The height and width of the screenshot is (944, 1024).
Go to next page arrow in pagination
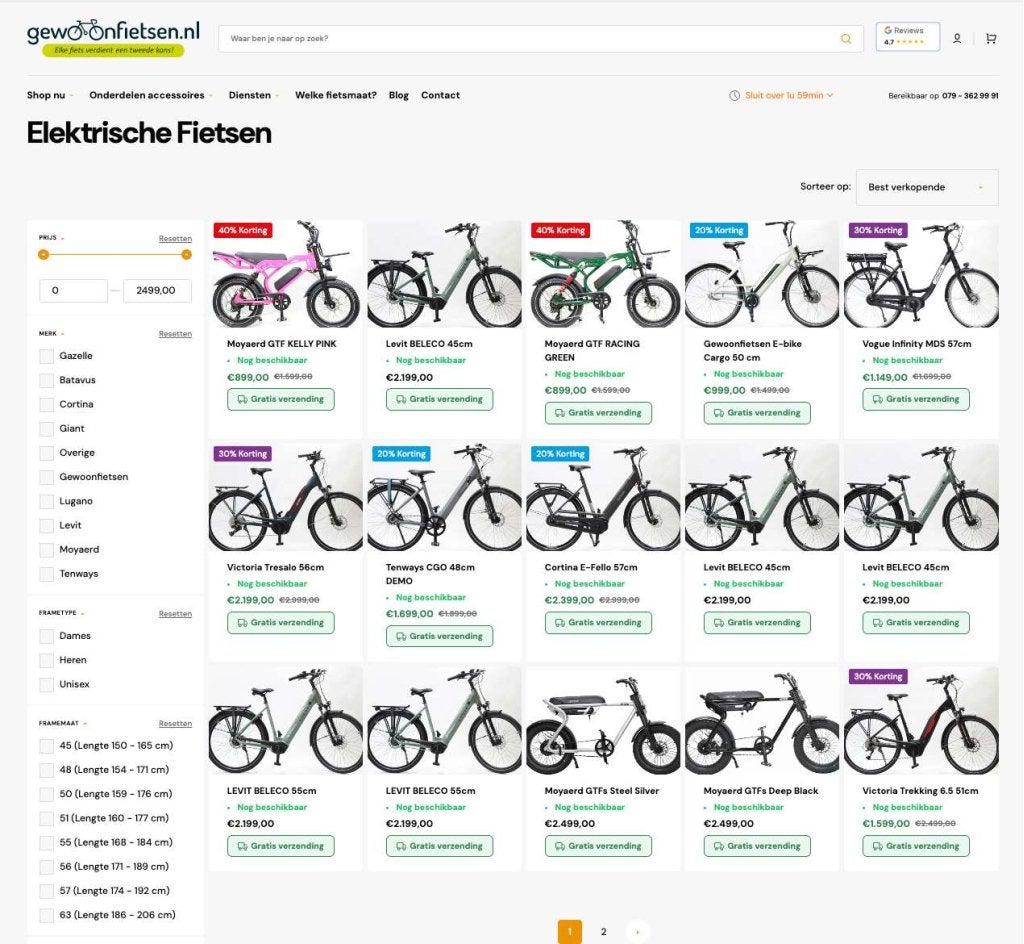pos(637,932)
